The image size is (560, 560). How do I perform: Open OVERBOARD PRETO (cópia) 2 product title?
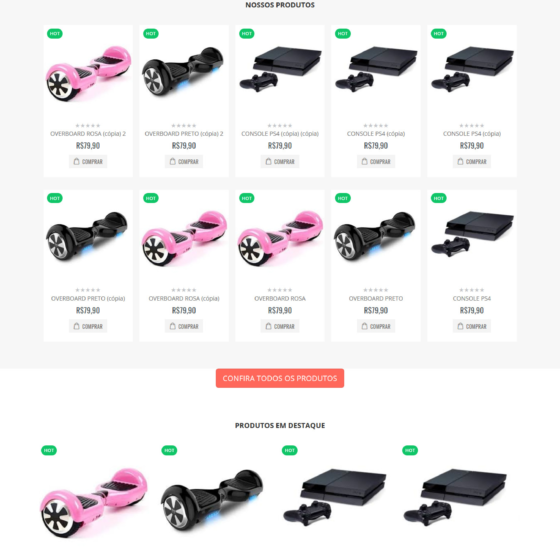tap(184, 134)
